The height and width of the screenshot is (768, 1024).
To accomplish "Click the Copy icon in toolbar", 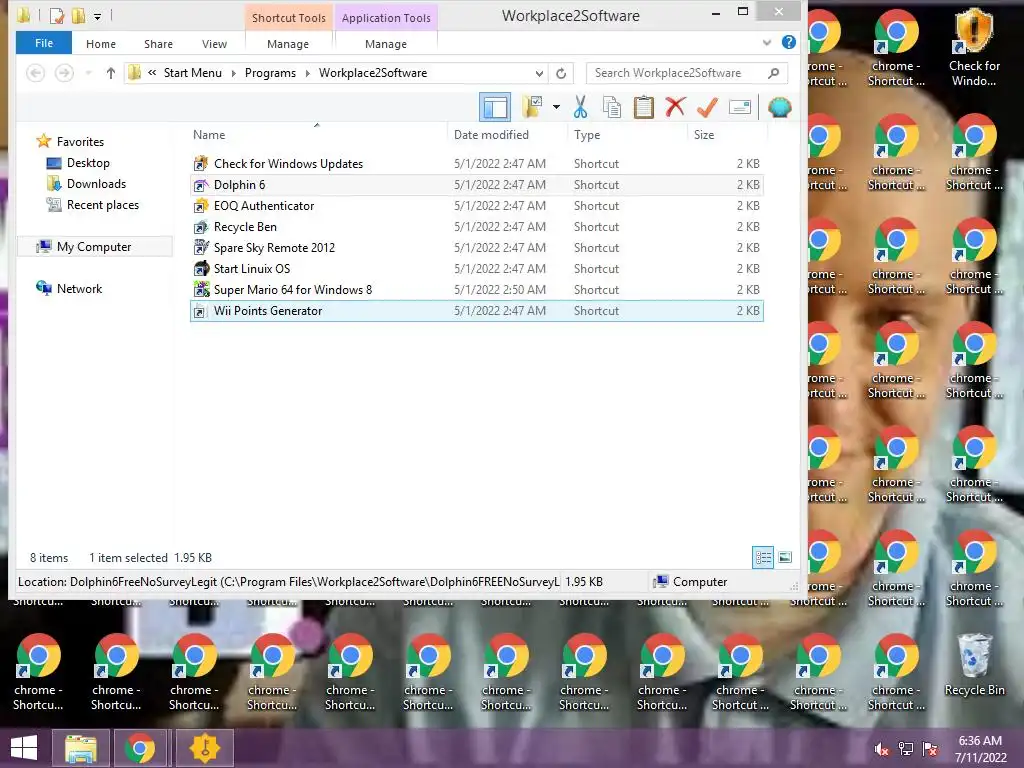I will click(x=611, y=106).
